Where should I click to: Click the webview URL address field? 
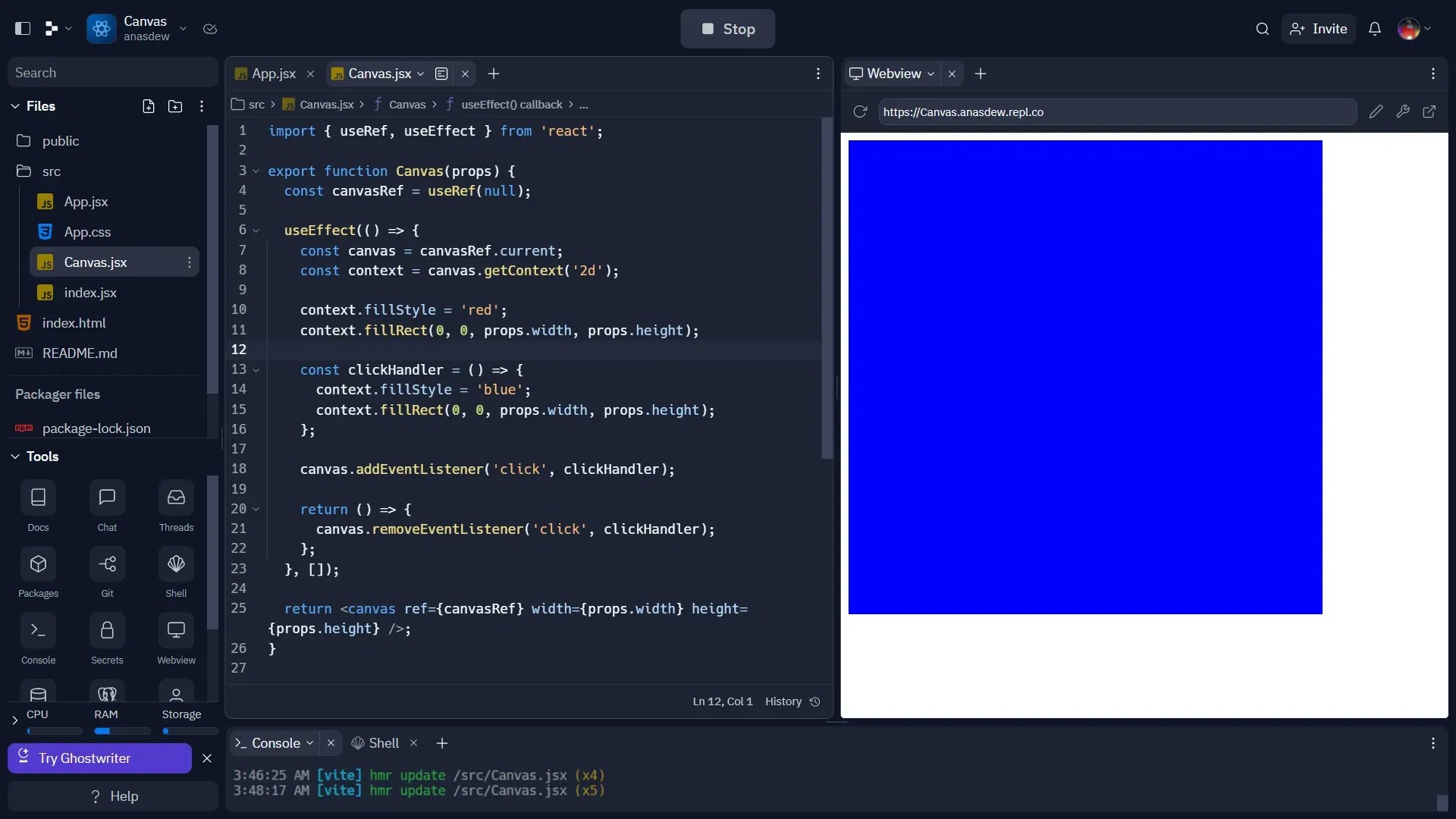(1115, 111)
